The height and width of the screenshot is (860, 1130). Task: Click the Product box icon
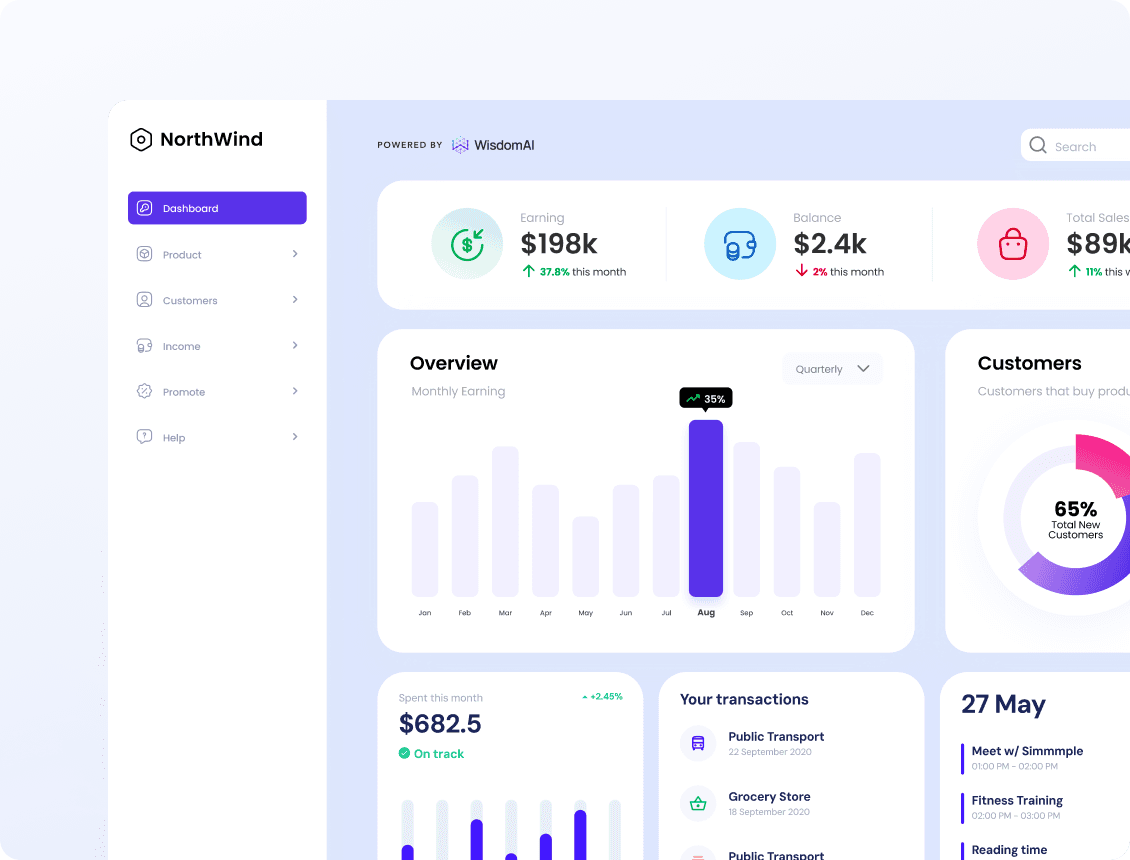click(x=144, y=254)
